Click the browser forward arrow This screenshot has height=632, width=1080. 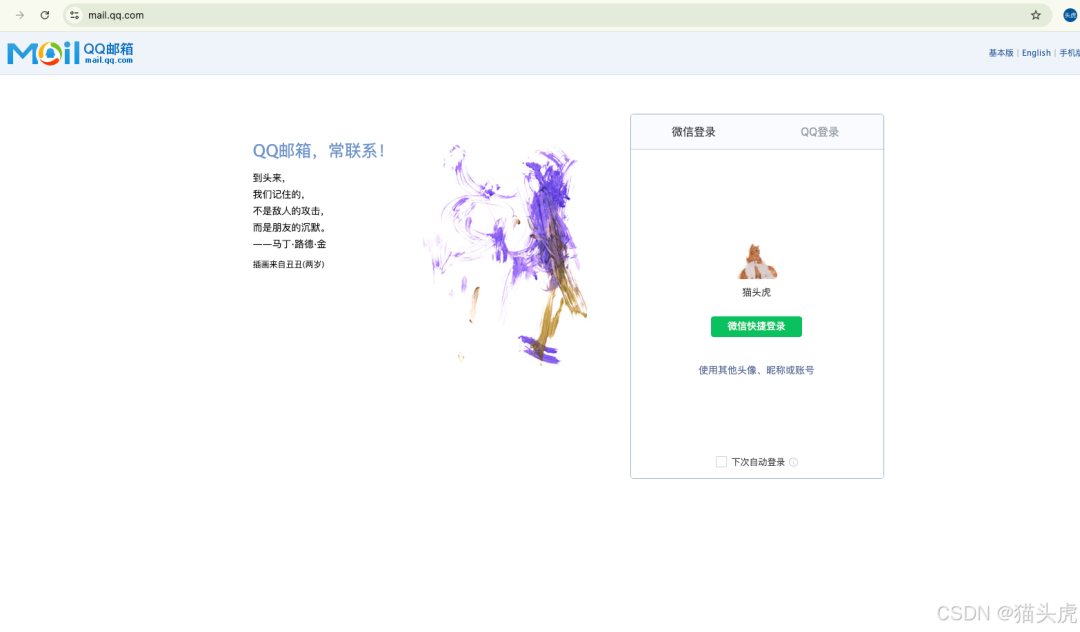(x=20, y=15)
